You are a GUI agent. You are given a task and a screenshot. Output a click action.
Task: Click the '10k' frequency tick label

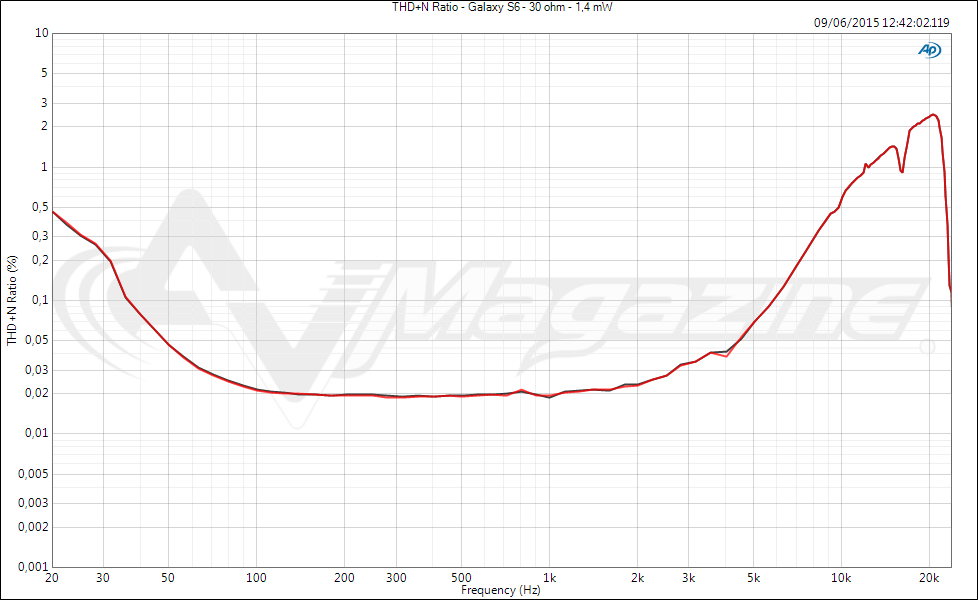841,578
